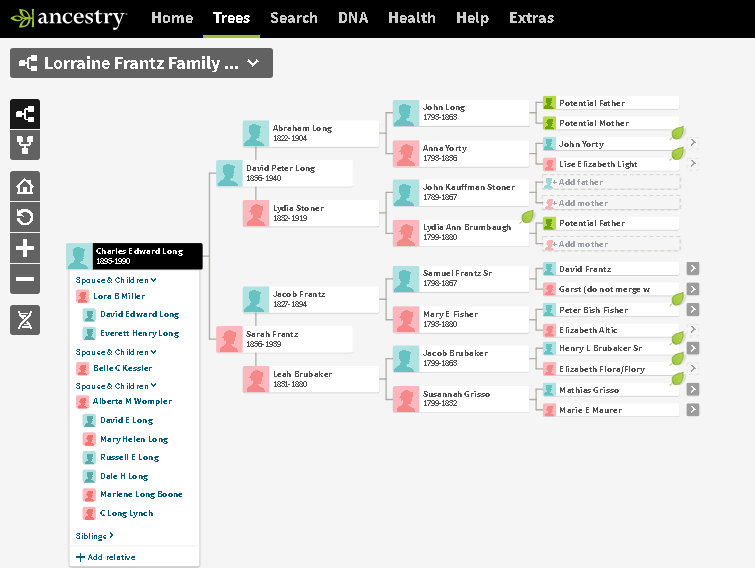Open the DNA menu
Image resolution: width=755 pixels, height=568 pixels.
pos(352,18)
